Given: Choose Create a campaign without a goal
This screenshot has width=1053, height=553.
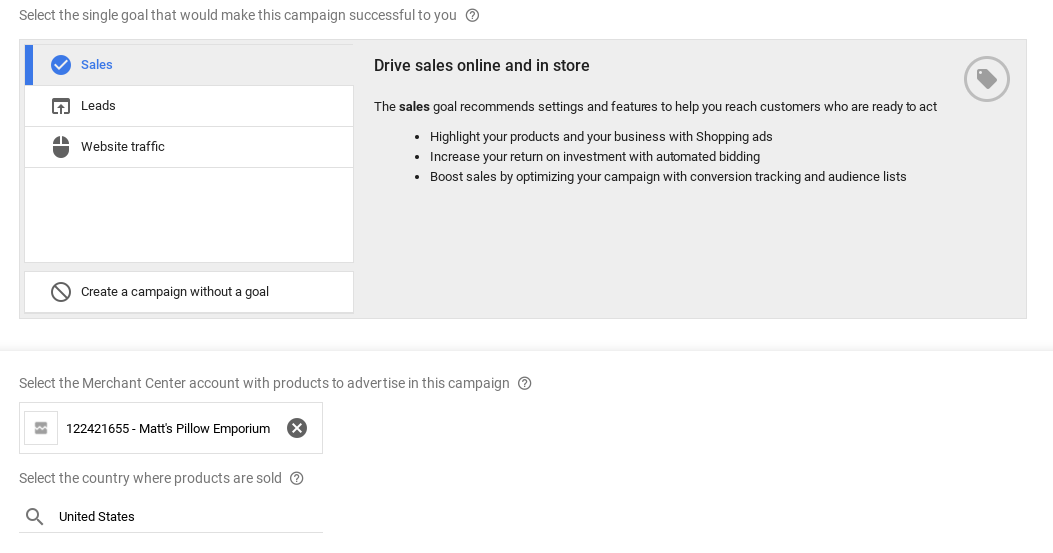Looking at the screenshot, I should pos(175,292).
